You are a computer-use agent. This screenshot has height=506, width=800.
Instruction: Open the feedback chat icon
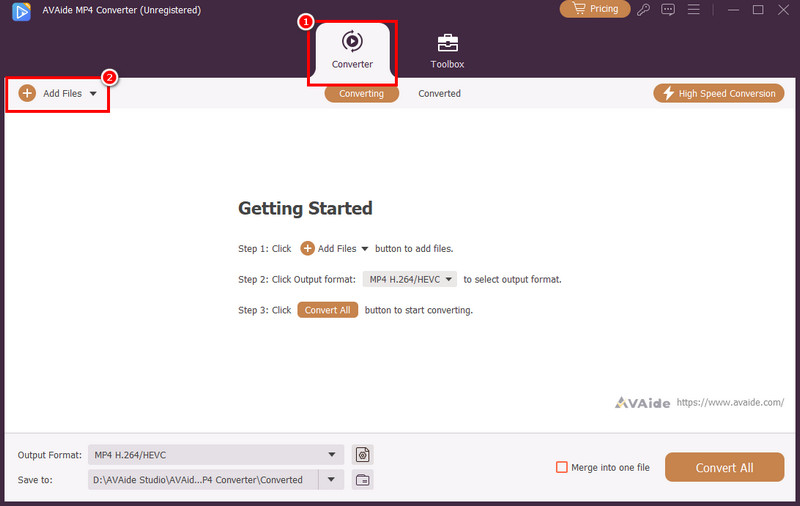point(668,10)
